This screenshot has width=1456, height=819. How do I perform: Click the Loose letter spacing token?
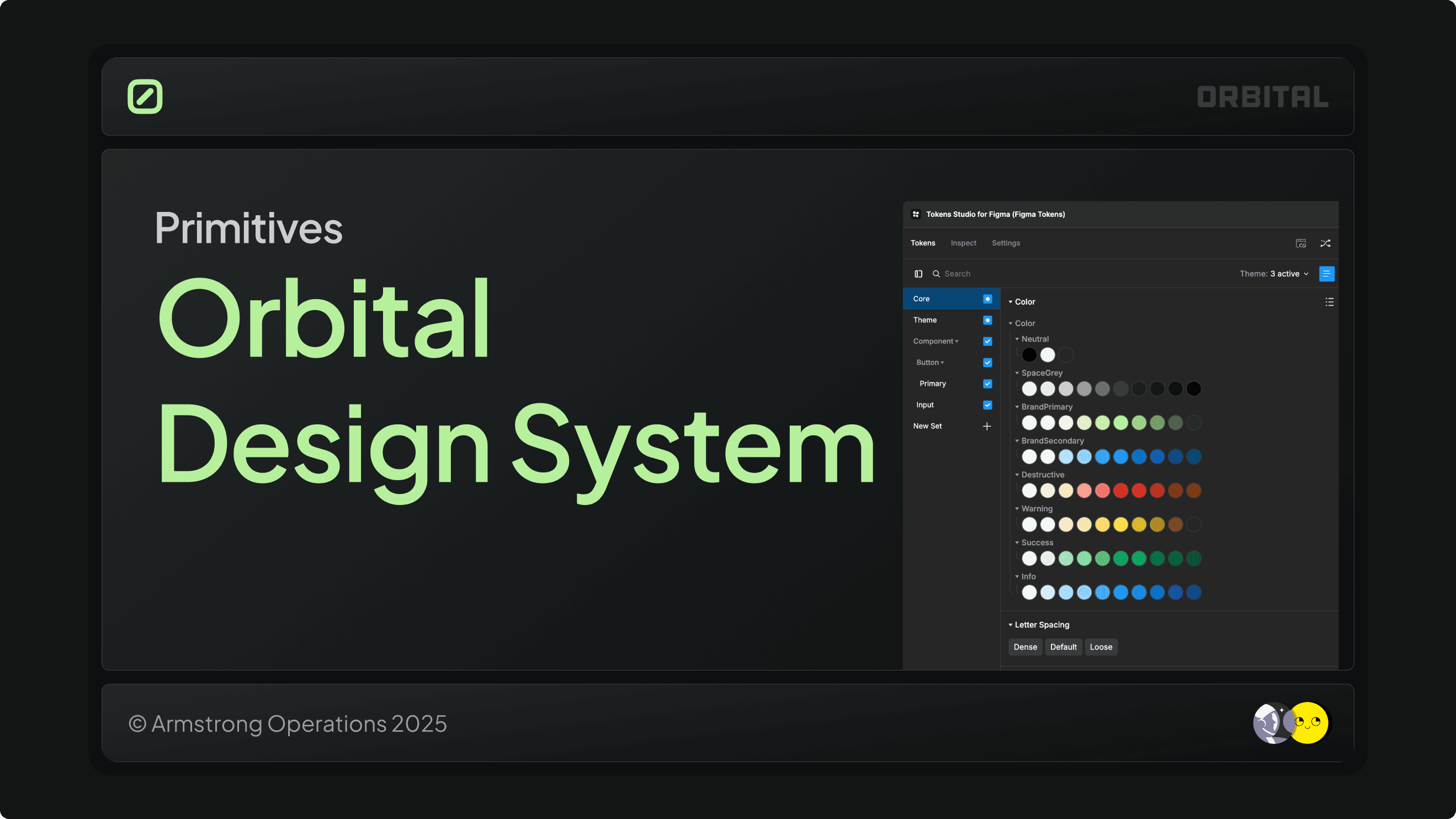tap(1100, 647)
